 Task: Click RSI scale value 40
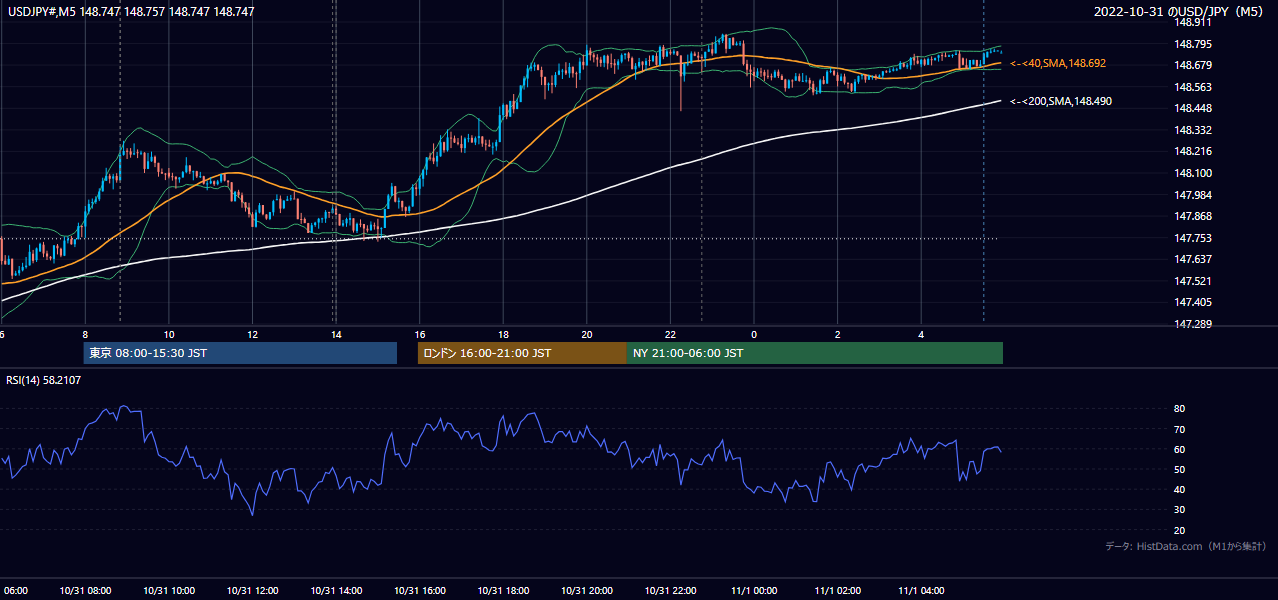pos(1180,489)
